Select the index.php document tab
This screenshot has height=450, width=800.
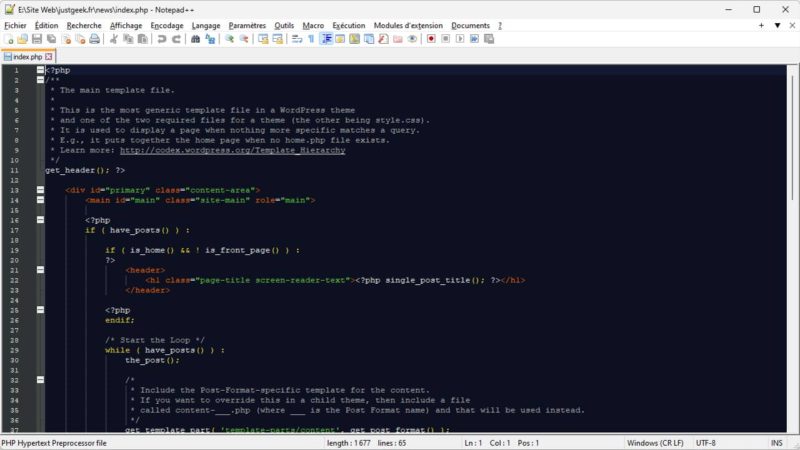click(28, 57)
